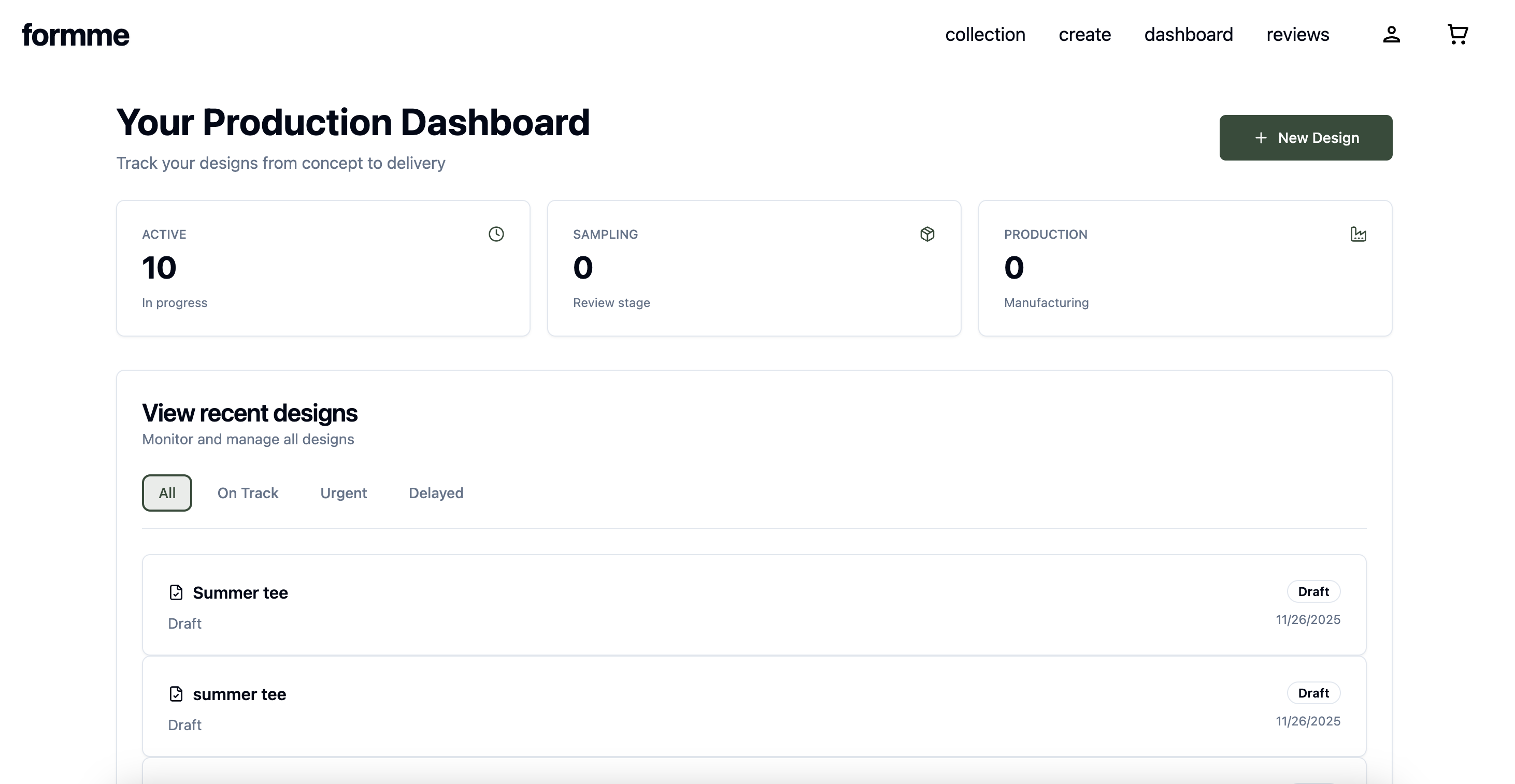This screenshot has height=784, width=1515.
Task: Filter designs by Urgent
Action: point(344,493)
